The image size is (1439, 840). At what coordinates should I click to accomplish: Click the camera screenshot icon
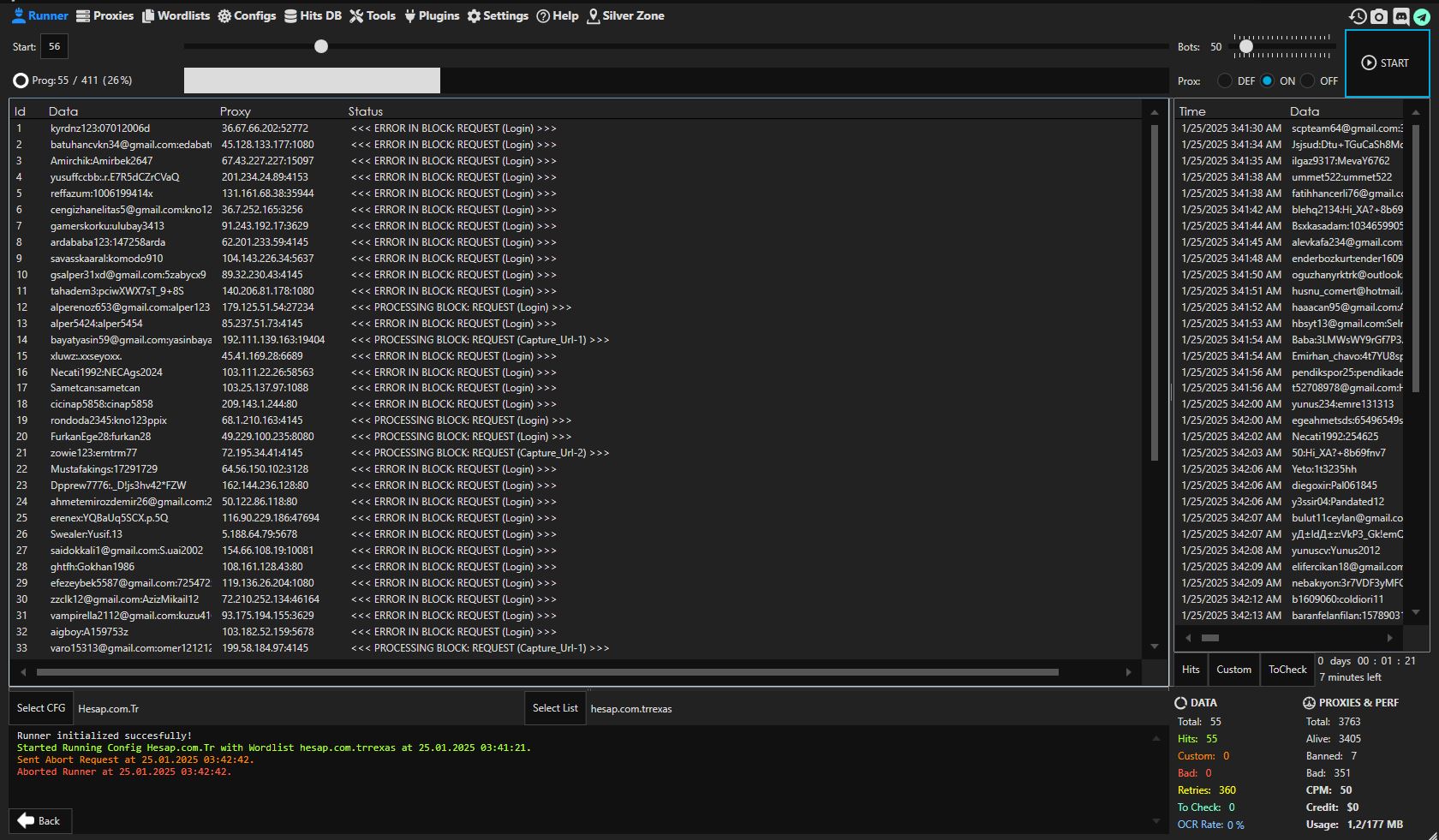[x=1379, y=16]
